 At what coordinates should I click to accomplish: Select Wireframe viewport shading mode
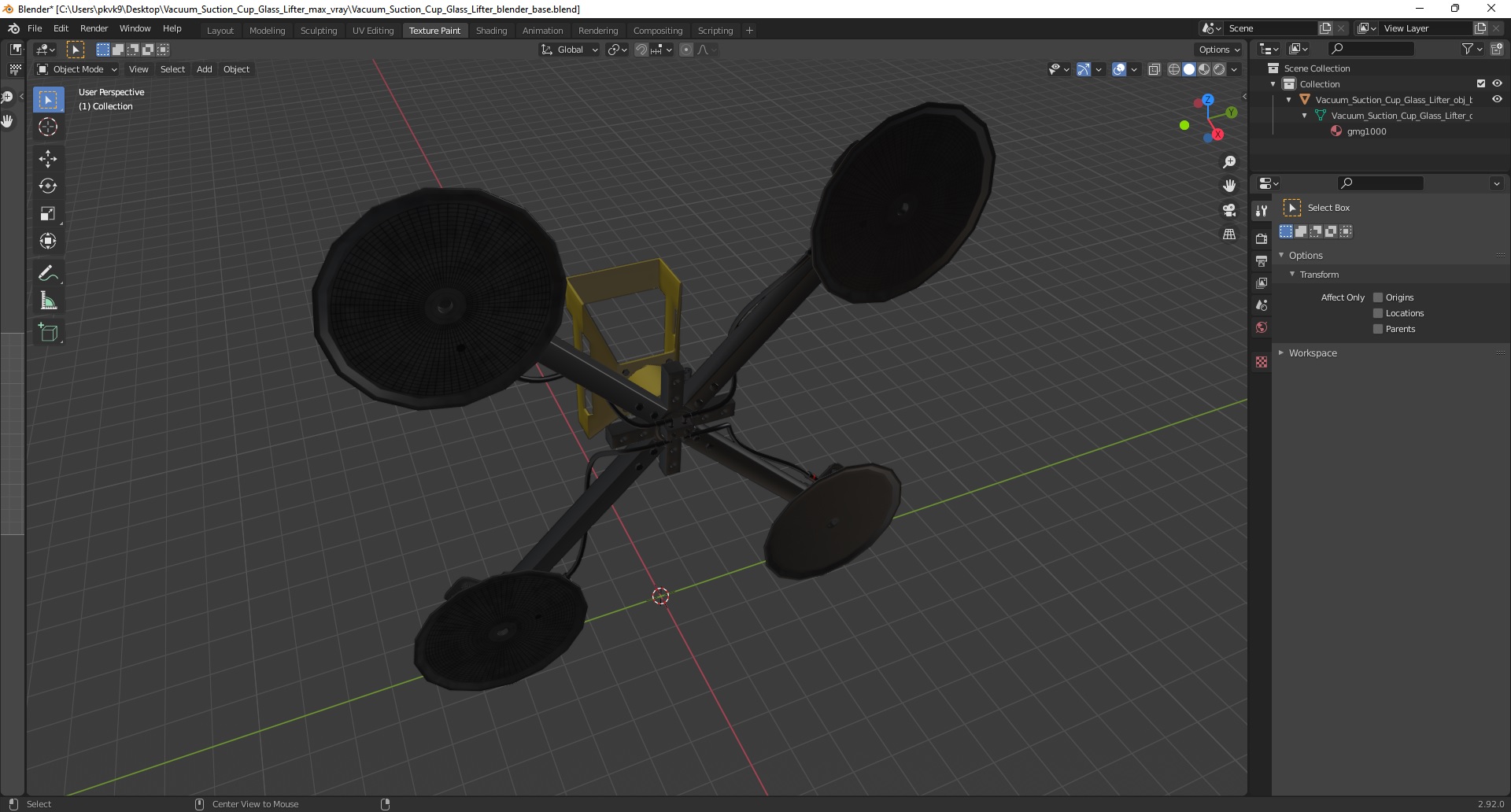[x=1174, y=69]
